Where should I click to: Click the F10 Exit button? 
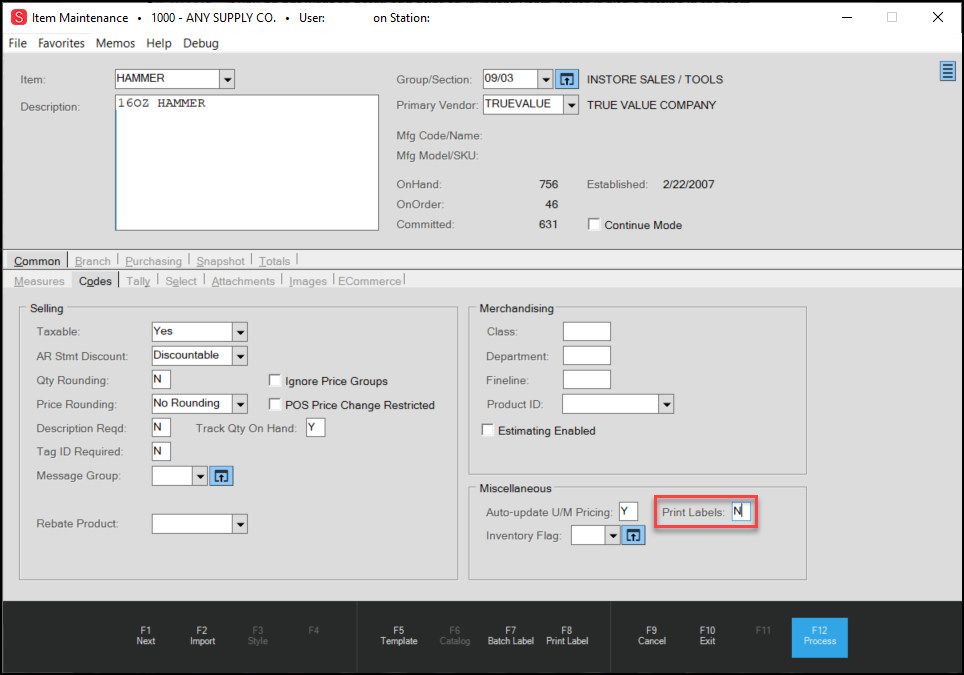[708, 636]
